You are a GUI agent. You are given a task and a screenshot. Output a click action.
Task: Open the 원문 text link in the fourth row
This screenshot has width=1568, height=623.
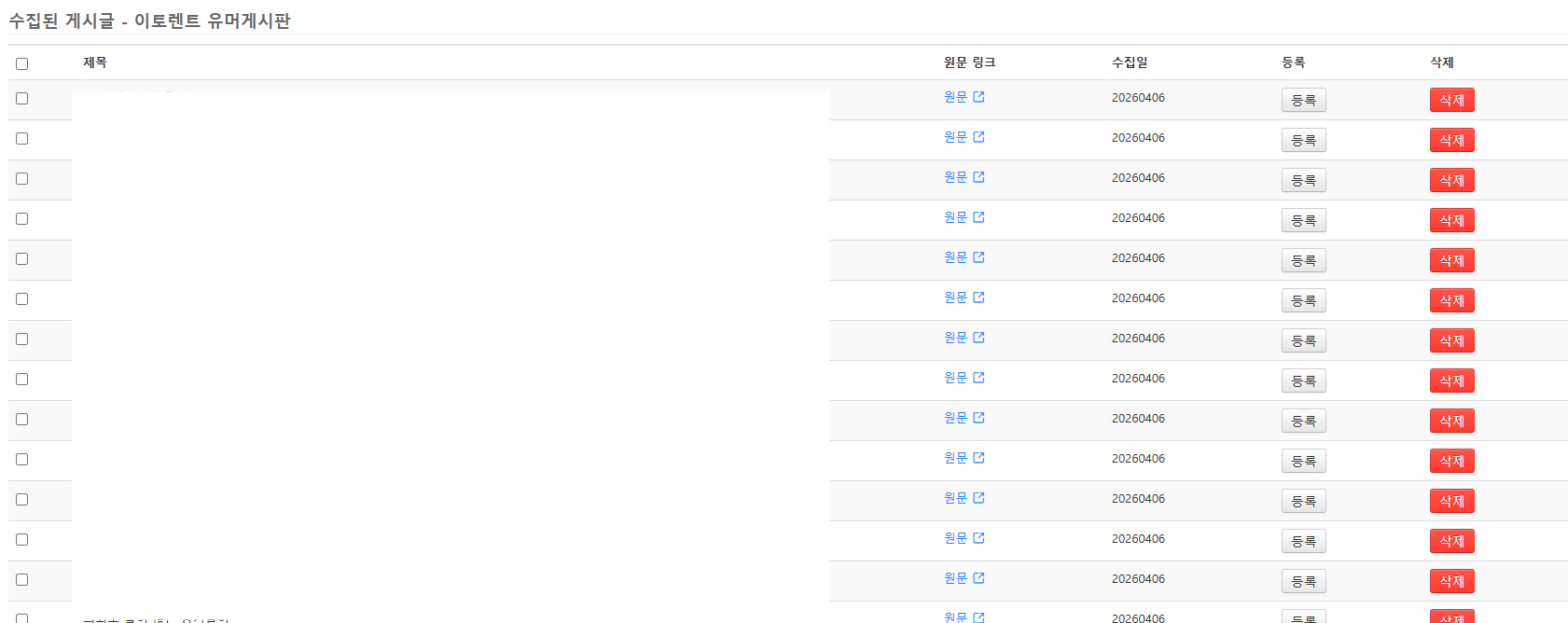pyautogui.click(x=955, y=217)
